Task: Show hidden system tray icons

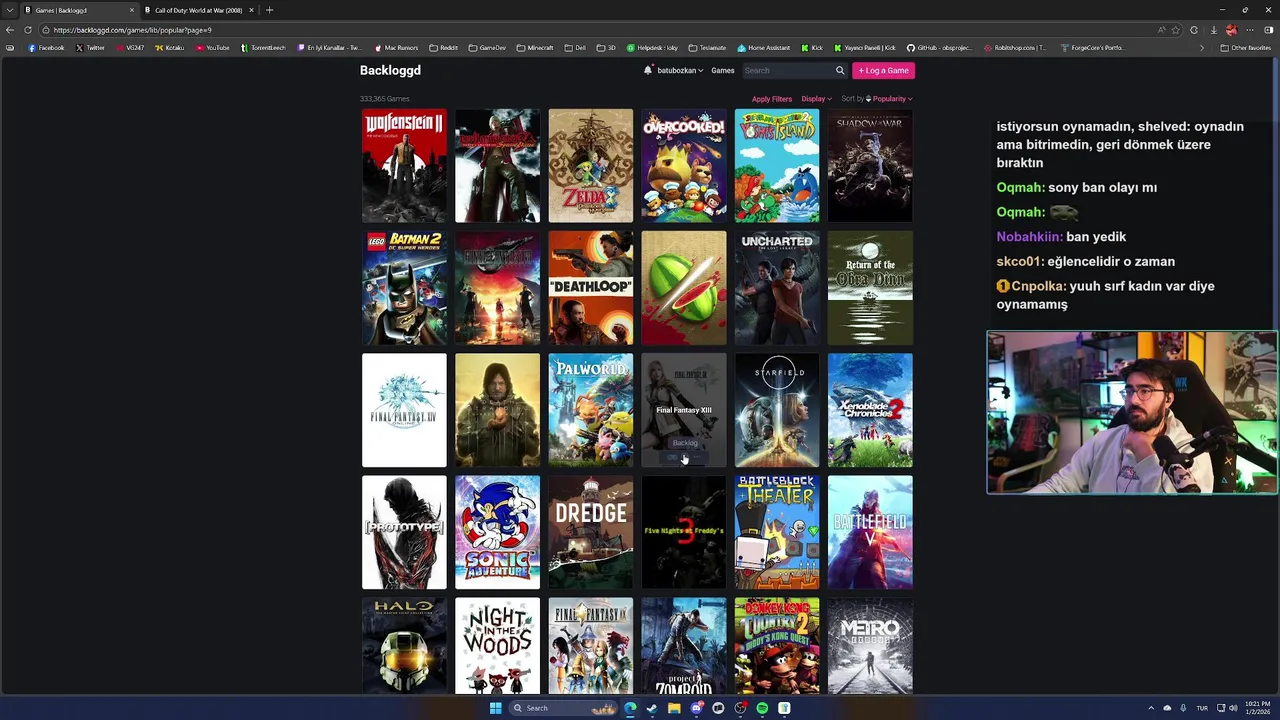Action: pos(1151,708)
